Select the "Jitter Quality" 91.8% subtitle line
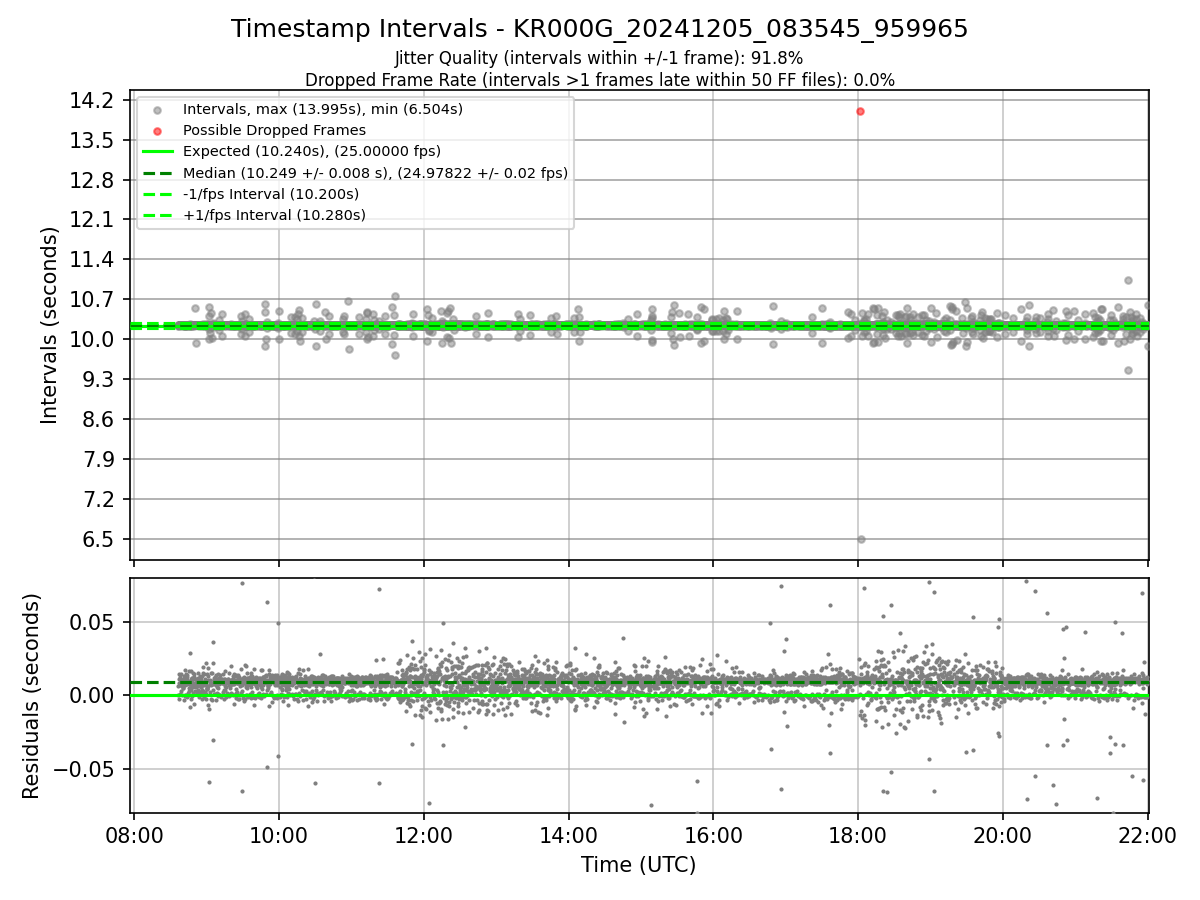Viewport: 1200px width, 900px height. (x=599, y=58)
